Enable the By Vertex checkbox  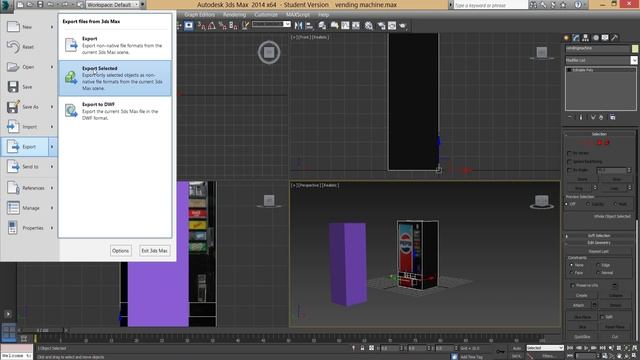[x=570, y=153]
